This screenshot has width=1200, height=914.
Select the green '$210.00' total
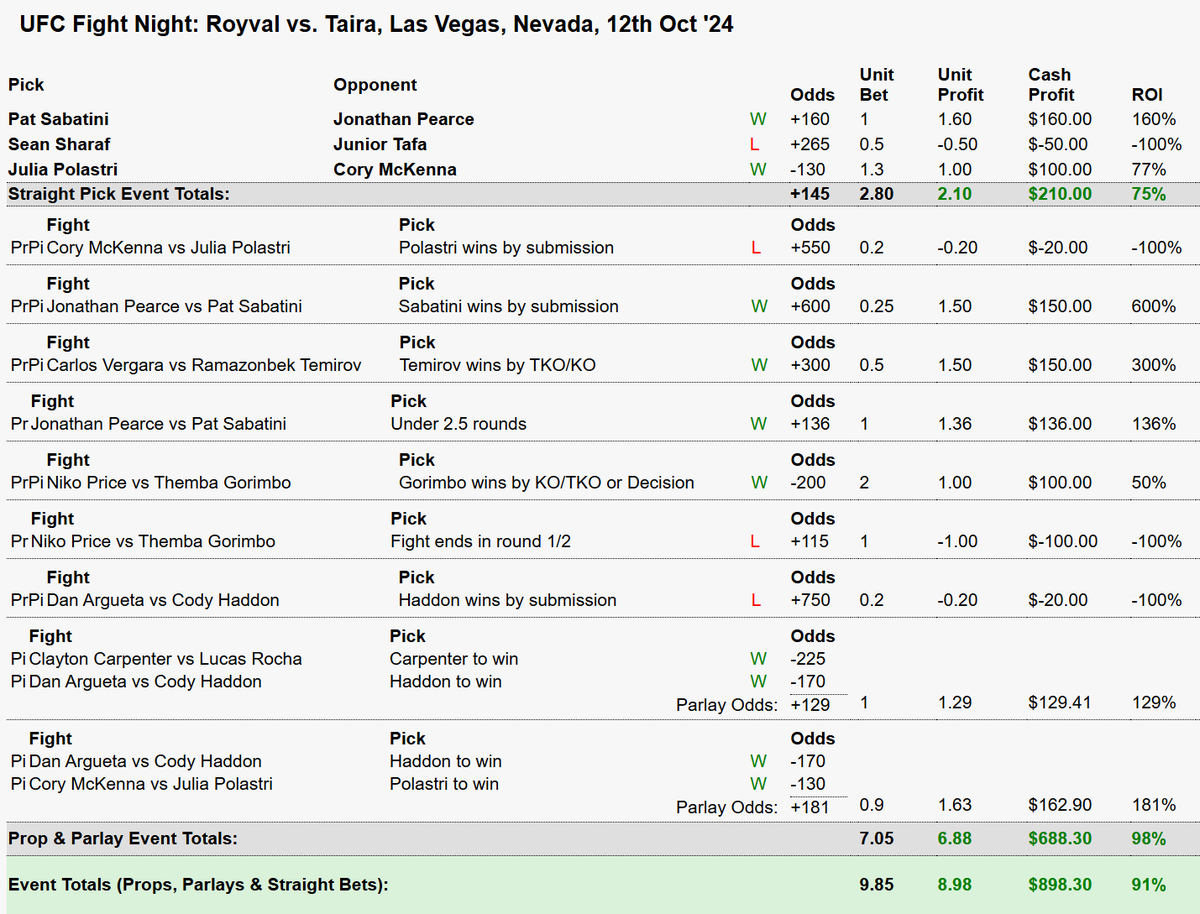[x=1060, y=194]
